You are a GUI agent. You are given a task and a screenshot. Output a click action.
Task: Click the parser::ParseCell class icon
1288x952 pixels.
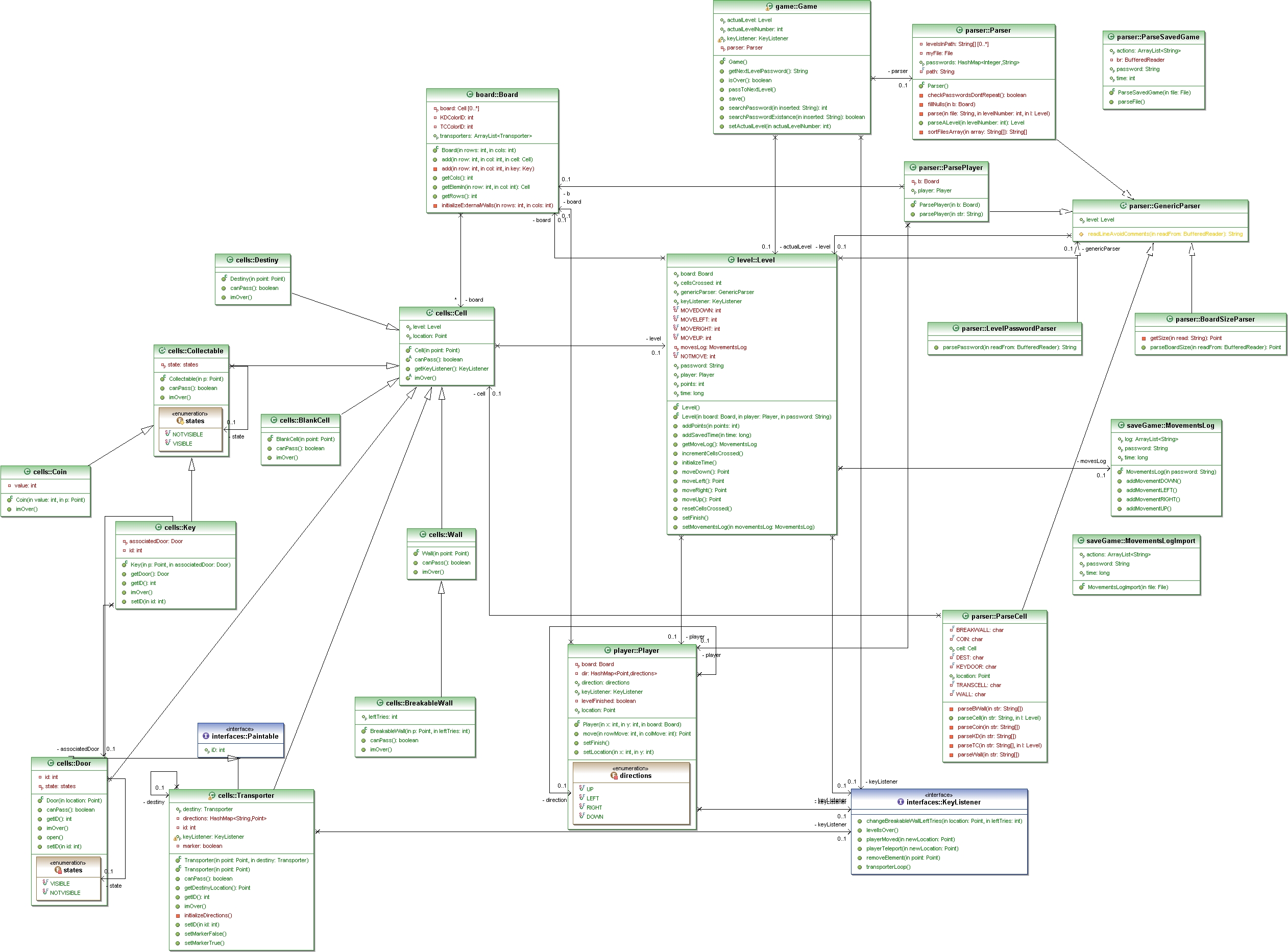pyautogui.click(x=965, y=616)
